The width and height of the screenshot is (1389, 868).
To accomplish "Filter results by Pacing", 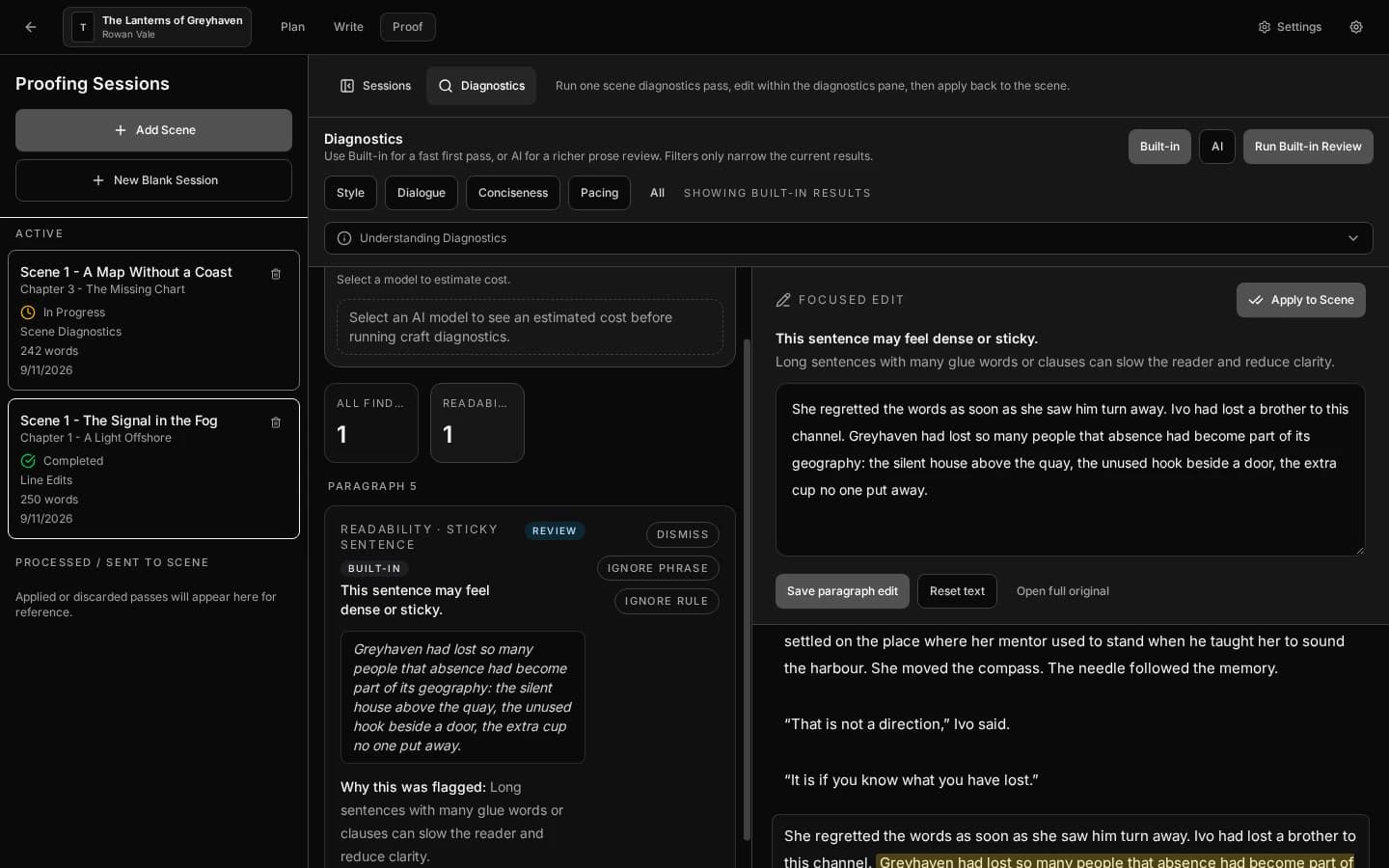I will [x=599, y=193].
